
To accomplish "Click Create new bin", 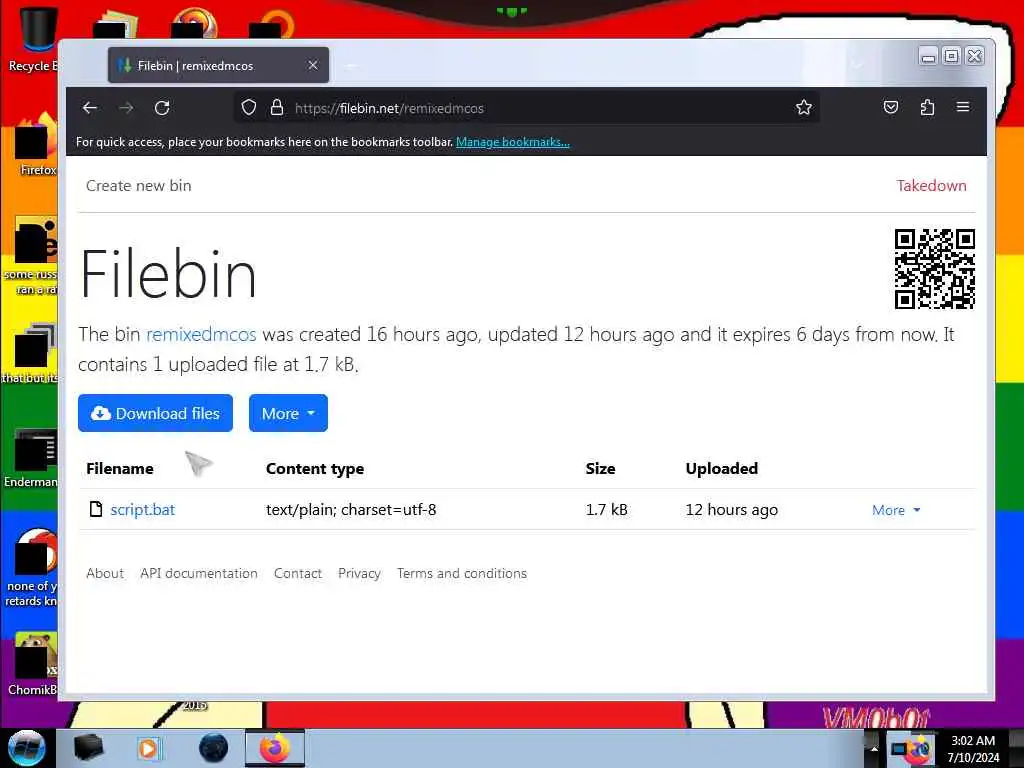I will 138,185.
